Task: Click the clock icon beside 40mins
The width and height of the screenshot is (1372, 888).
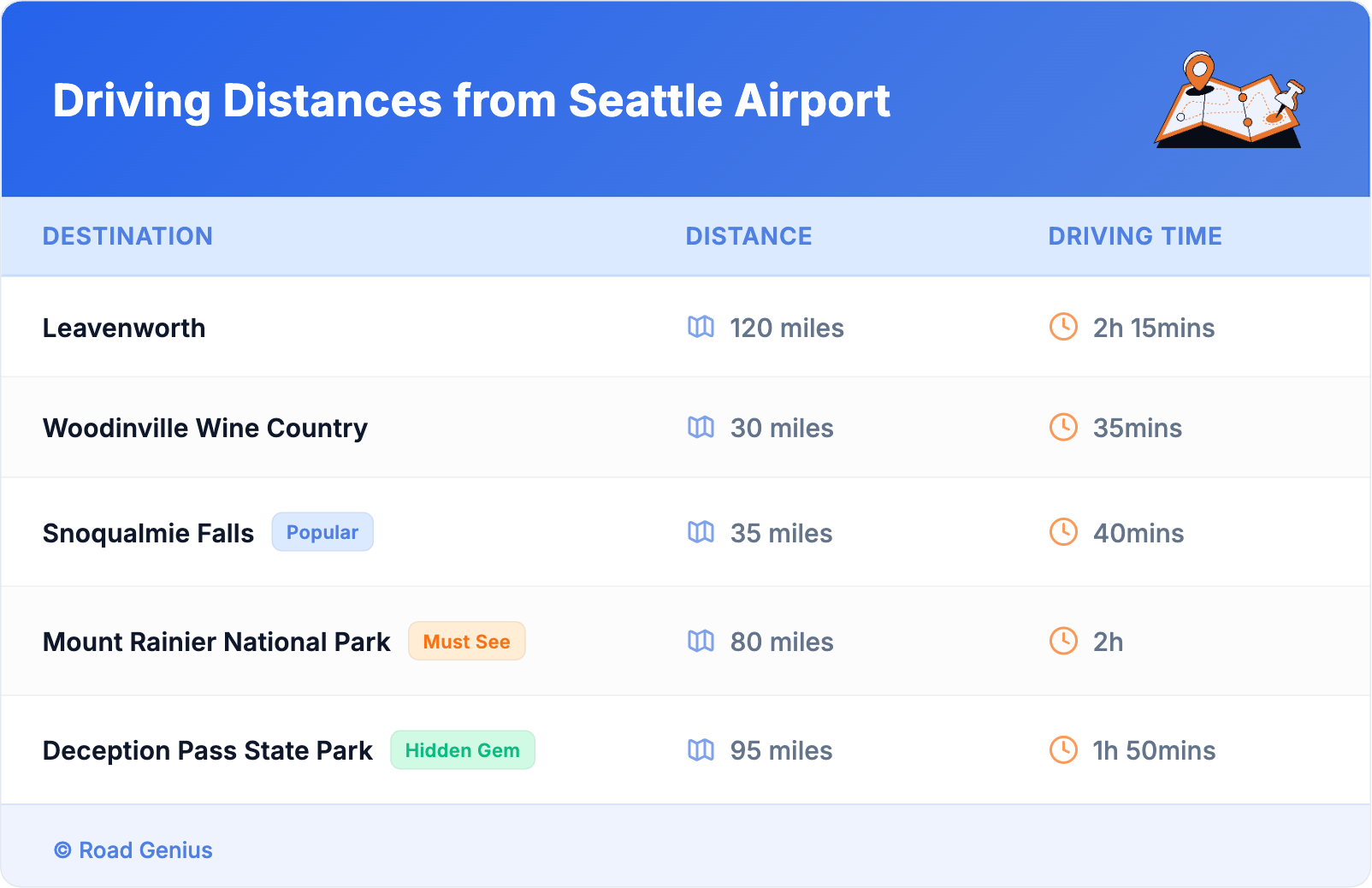Action: pos(1063,532)
